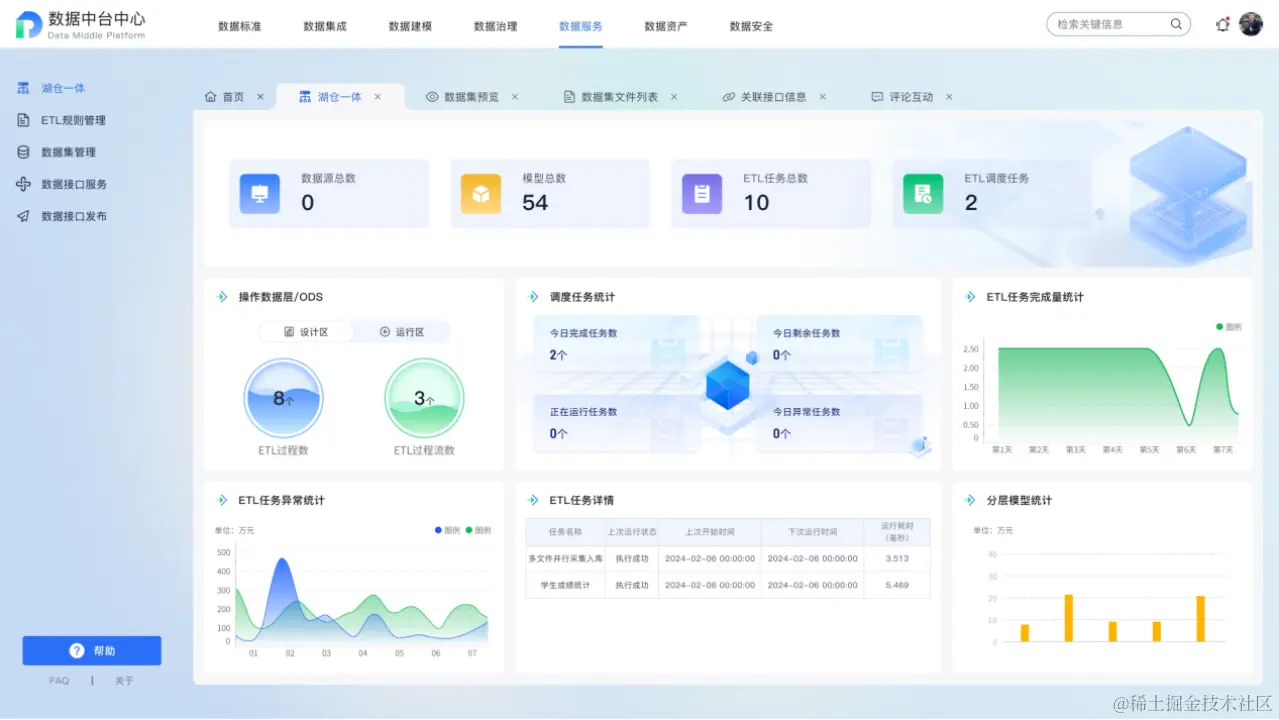The image size is (1279, 720).
Task: Select the blue legend color swatch in ETL任务异常统计
Action: pos(438,530)
